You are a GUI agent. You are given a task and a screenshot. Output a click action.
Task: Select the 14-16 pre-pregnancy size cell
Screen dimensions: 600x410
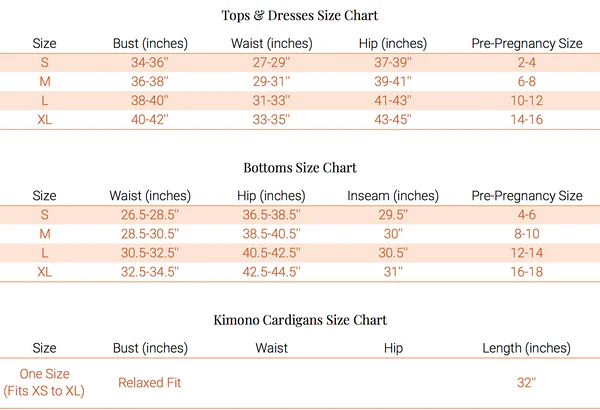(x=527, y=119)
